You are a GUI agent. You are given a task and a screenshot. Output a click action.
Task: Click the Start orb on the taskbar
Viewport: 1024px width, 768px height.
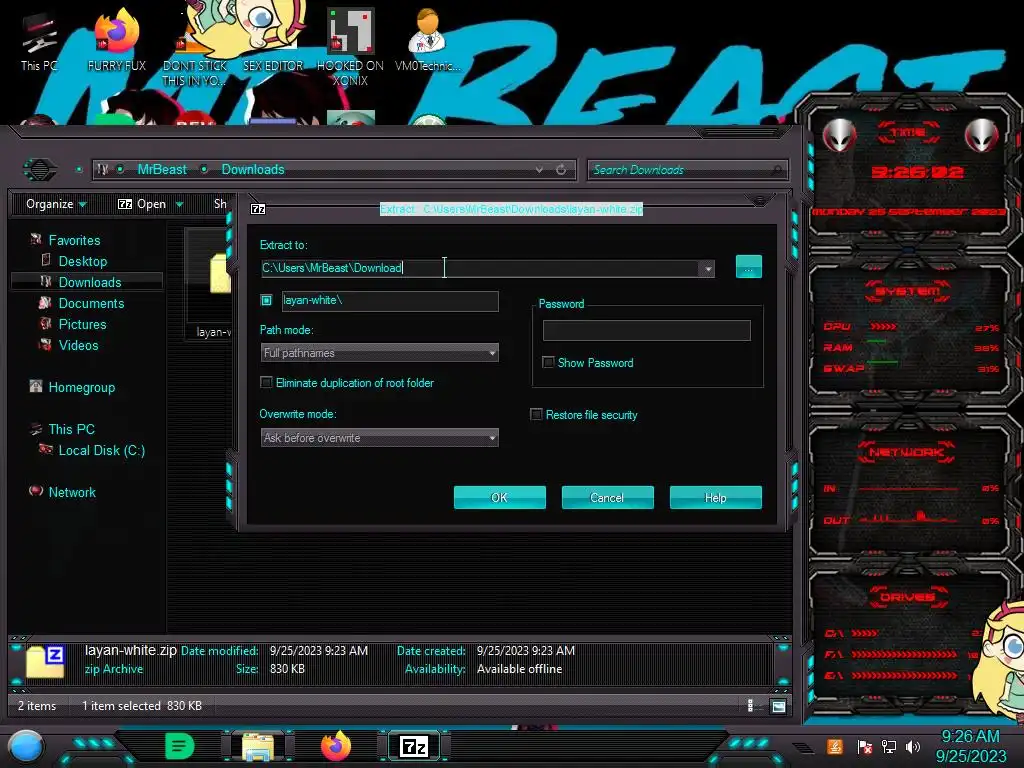[26, 747]
